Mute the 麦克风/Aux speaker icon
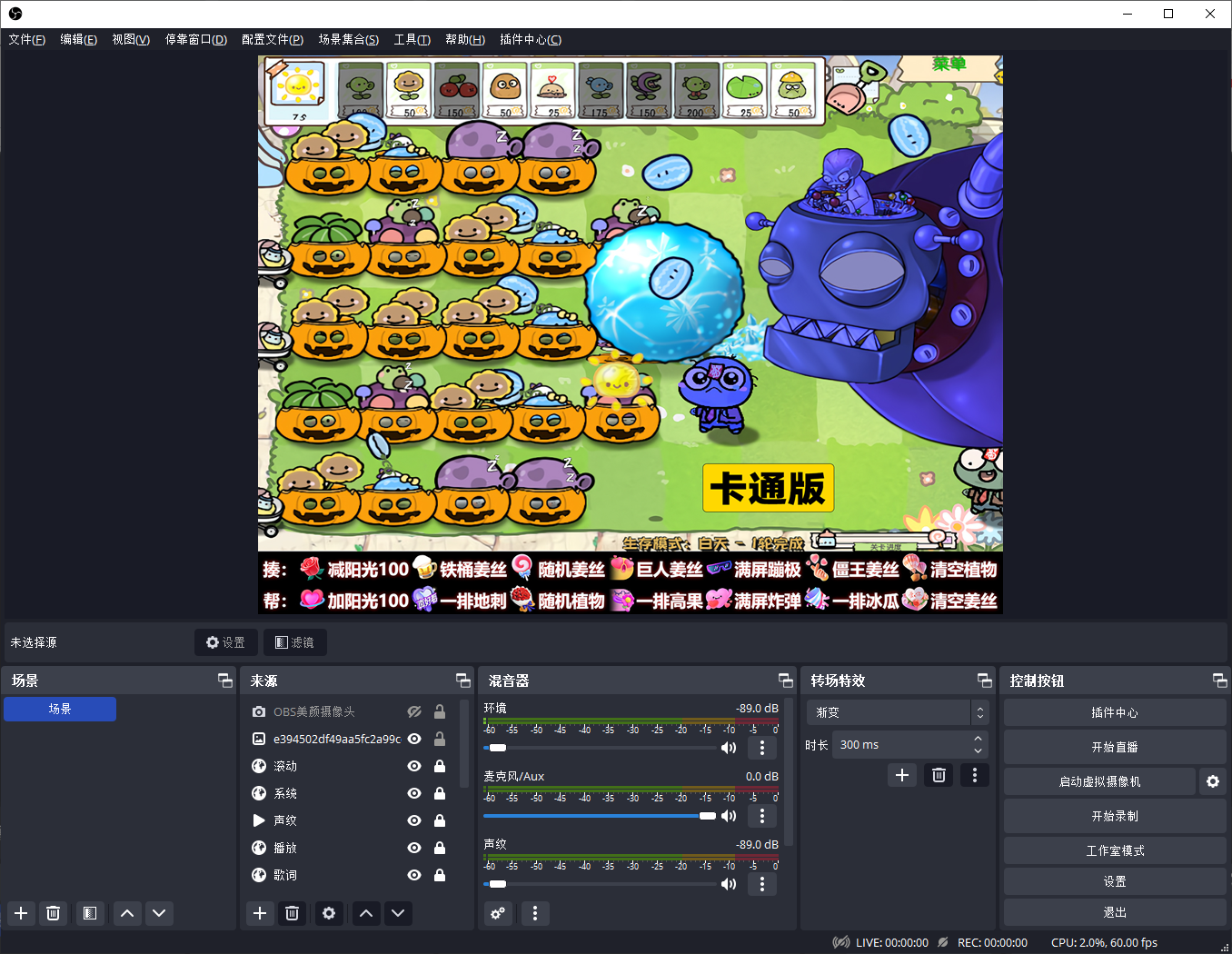 (x=729, y=816)
